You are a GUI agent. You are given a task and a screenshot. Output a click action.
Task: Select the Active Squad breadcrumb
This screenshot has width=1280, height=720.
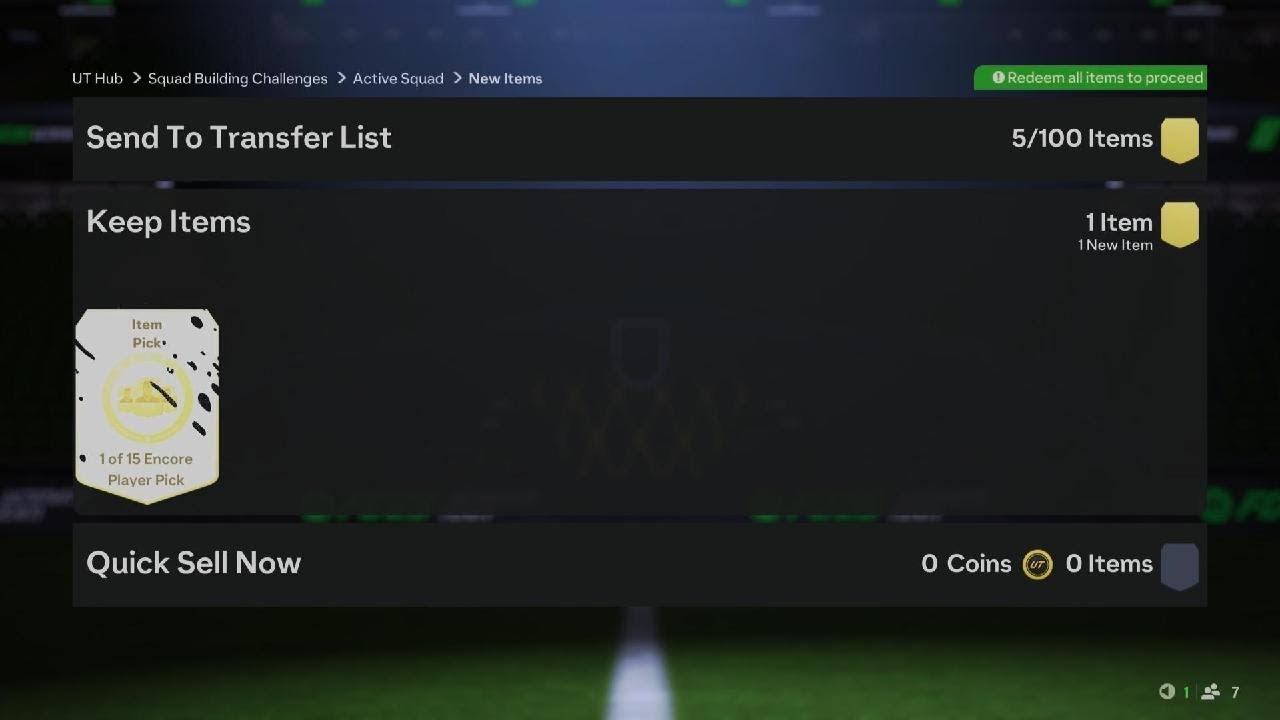398,78
